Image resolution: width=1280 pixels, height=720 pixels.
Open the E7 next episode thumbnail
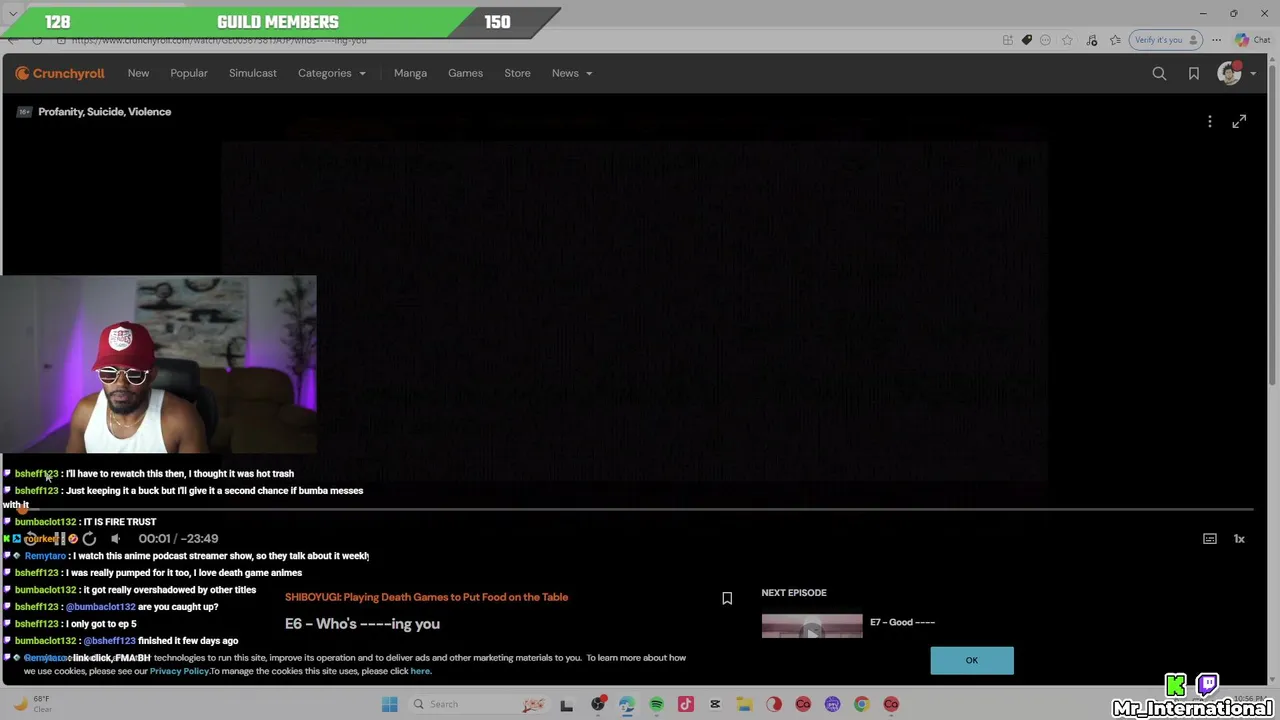pyautogui.click(x=812, y=626)
